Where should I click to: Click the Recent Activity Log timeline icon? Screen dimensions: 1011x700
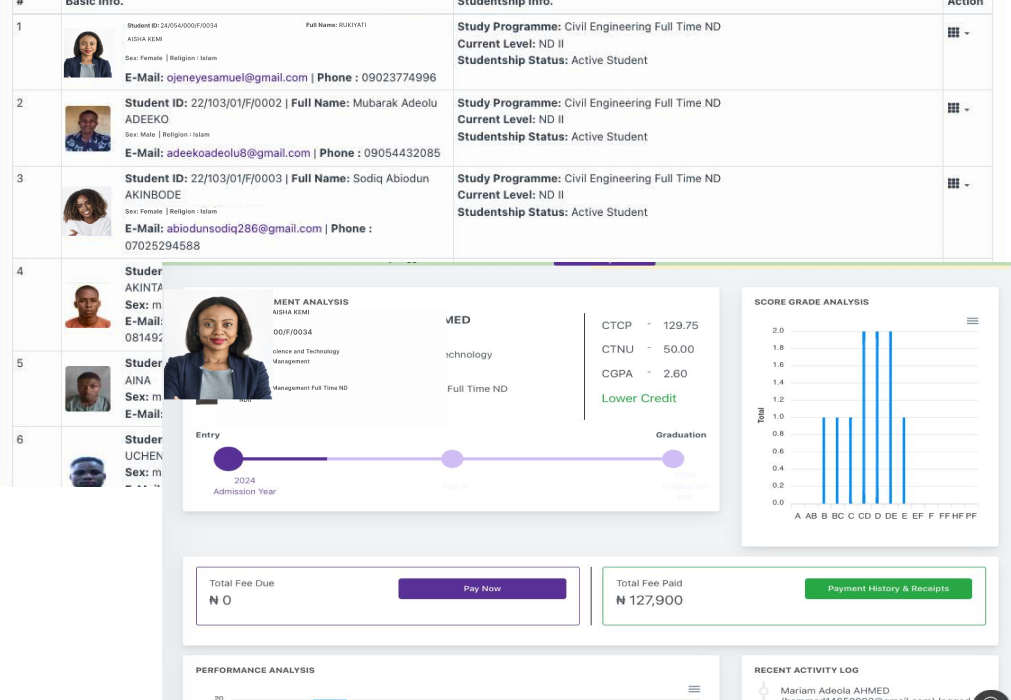click(764, 690)
